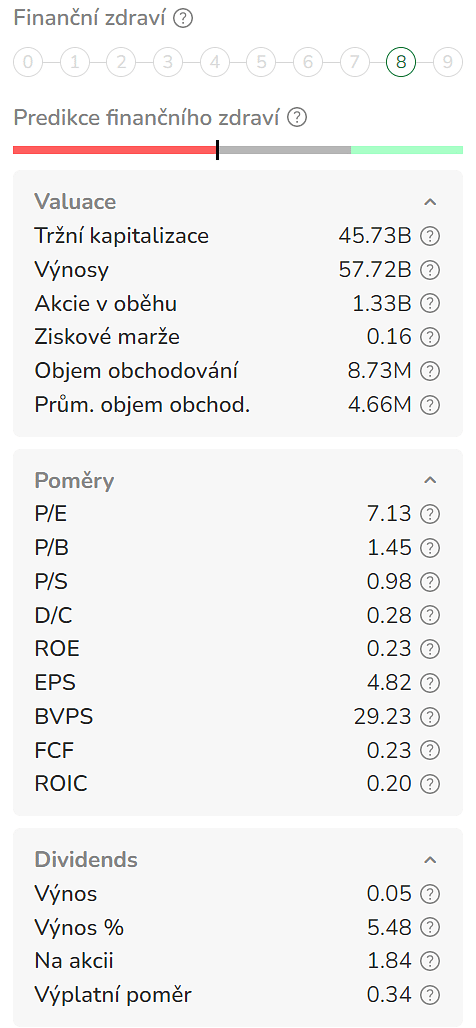Viewport: 476px width, 1028px height.
Task: Click the Dividends section header
Action: (x=86, y=860)
